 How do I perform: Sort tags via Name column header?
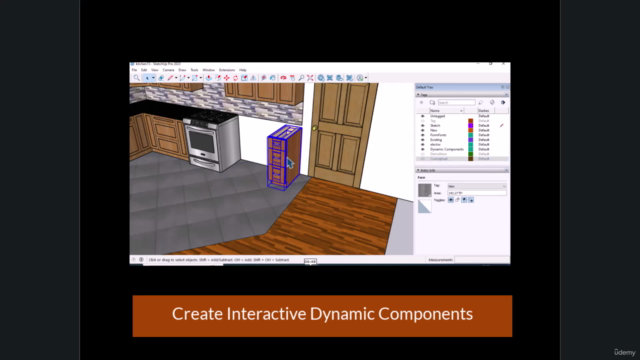[447, 111]
